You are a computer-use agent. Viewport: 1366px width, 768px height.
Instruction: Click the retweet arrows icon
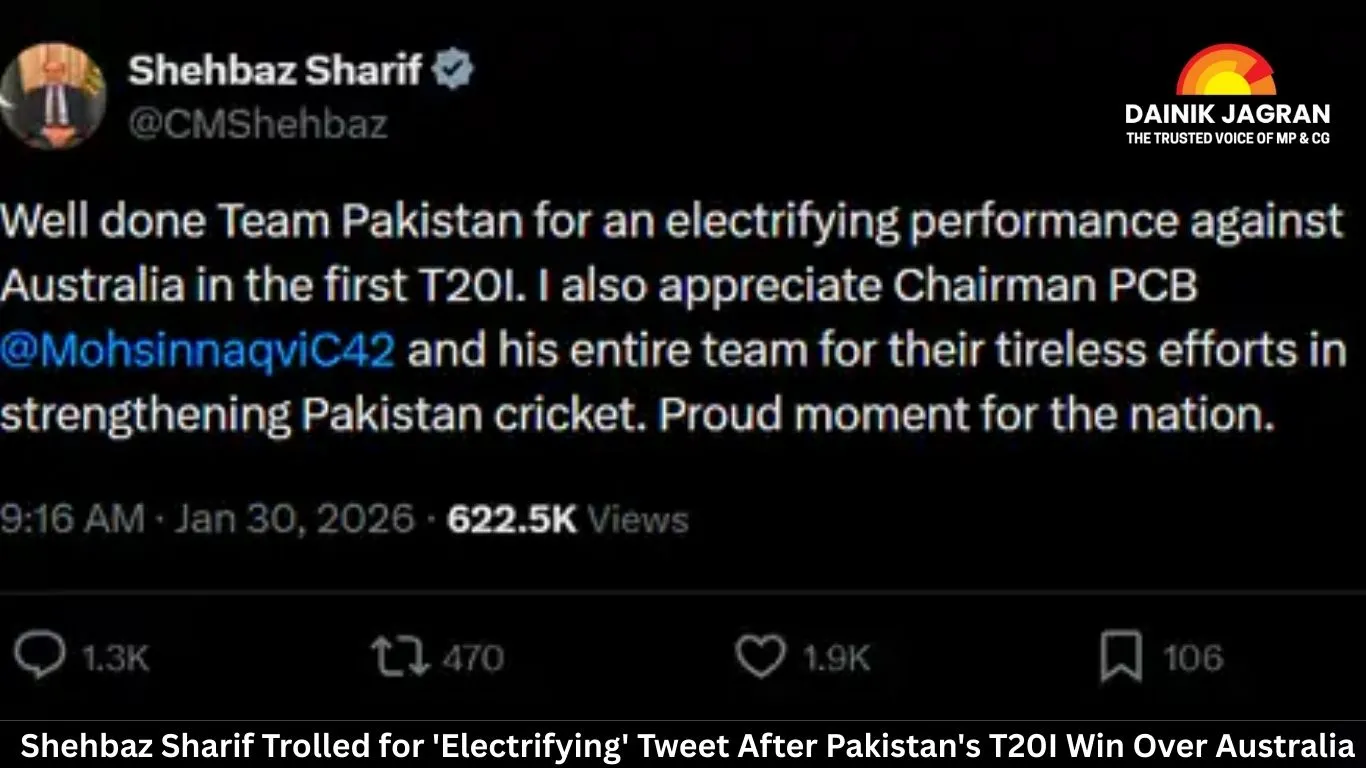[400, 657]
